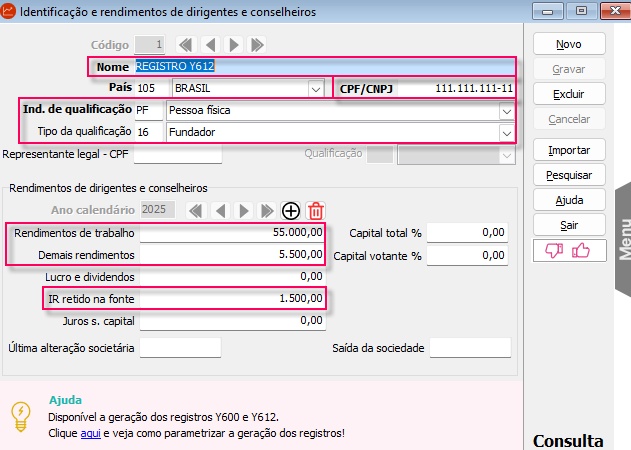Click the Sair button

(x=569, y=225)
